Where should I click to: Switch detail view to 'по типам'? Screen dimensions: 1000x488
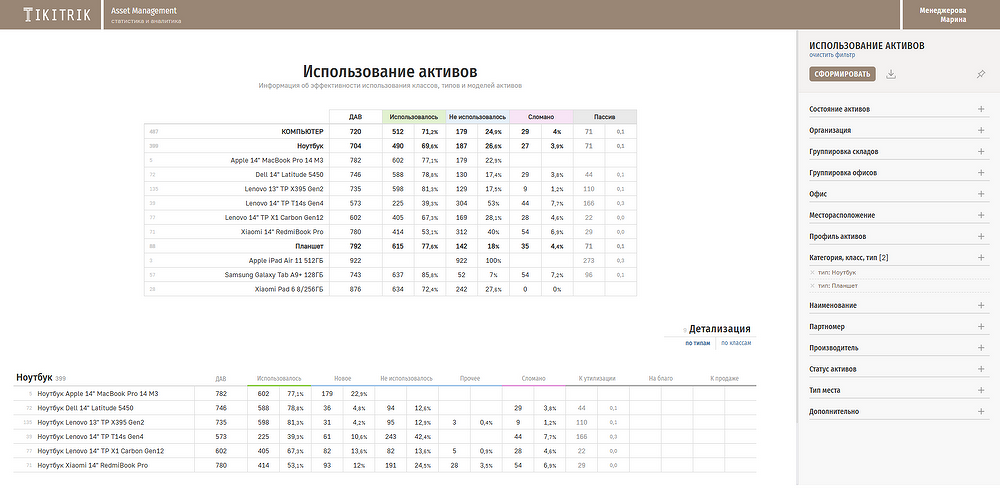(698, 342)
